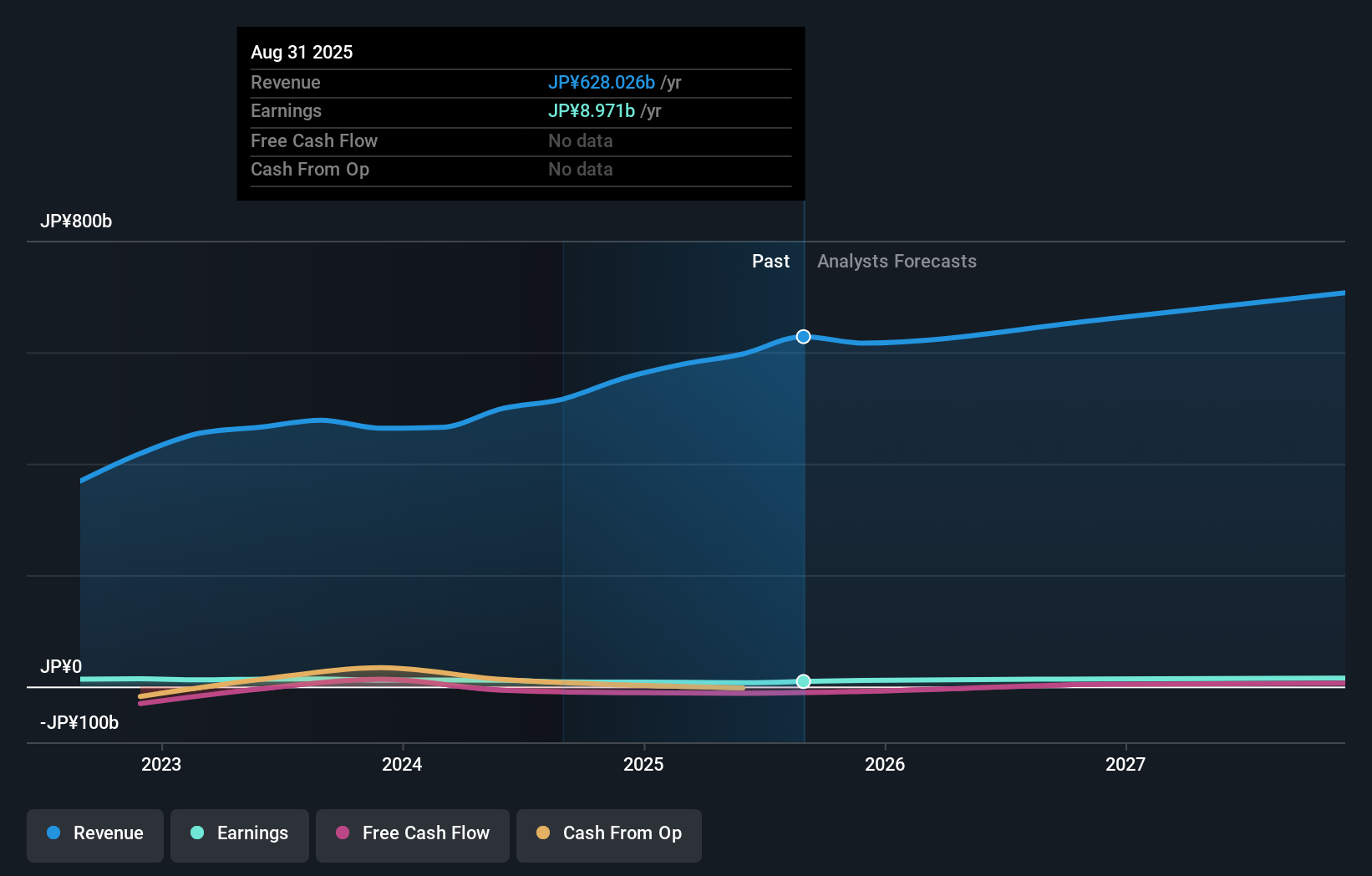Image resolution: width=1372 pixels, height=876 pixels.
Task: Toggle the Earnings series visibility
Action: (x=240, y=835)
